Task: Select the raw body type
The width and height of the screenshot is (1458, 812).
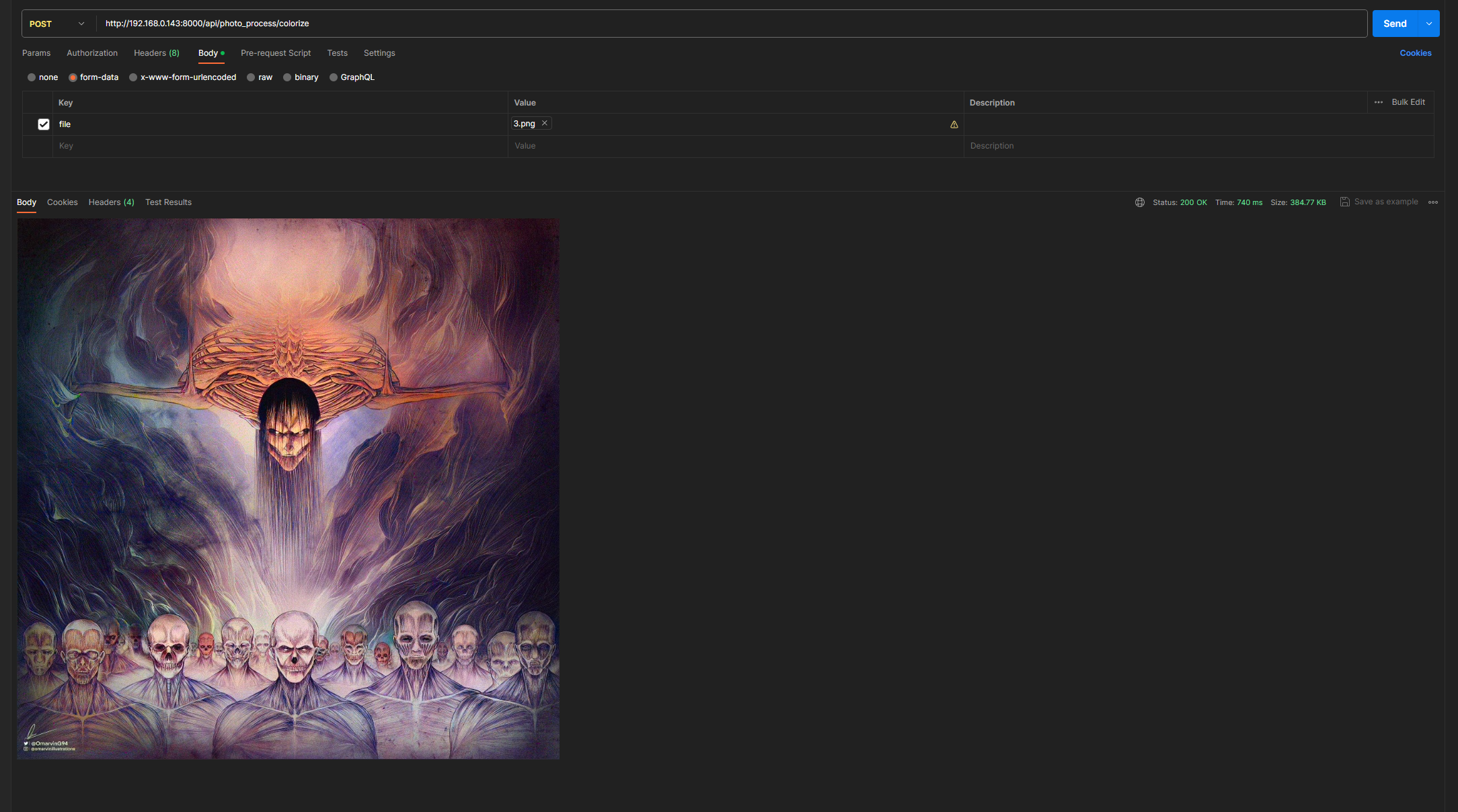Action: [x=252, y=77]
